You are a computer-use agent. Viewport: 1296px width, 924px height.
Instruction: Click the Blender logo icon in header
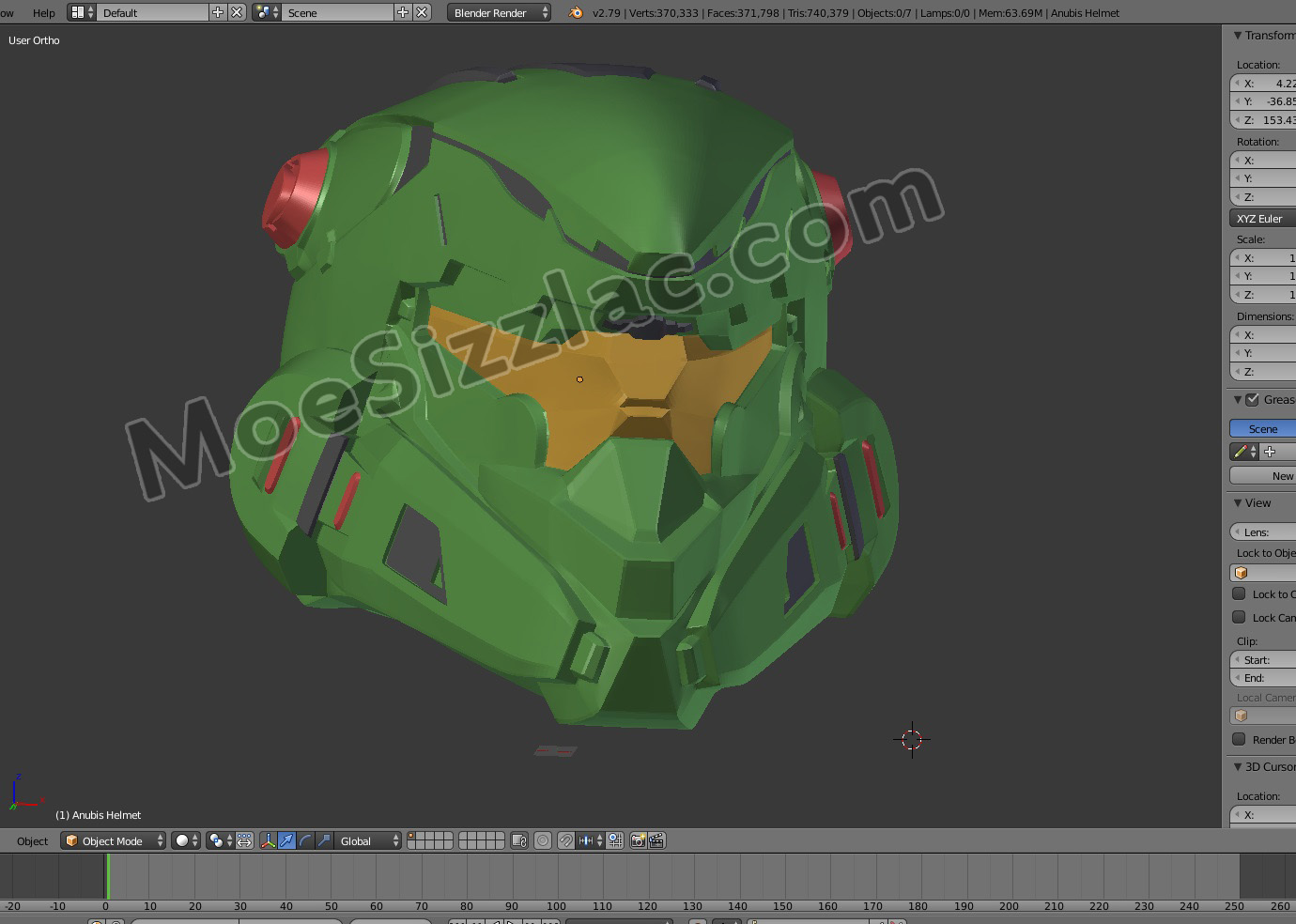coord(575,12)
